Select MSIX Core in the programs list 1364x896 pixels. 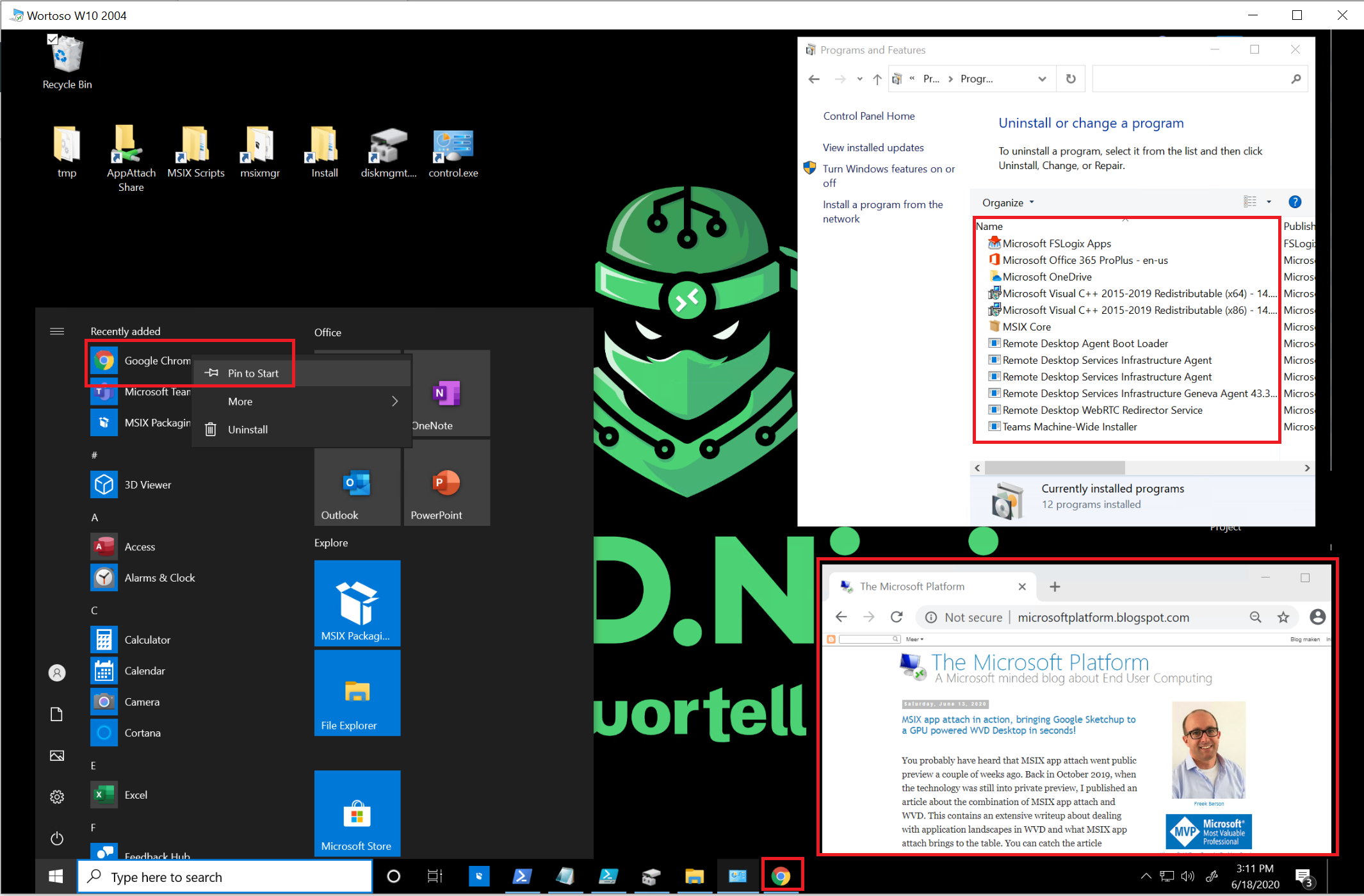pyautogui.click(x=1027, y=327)
